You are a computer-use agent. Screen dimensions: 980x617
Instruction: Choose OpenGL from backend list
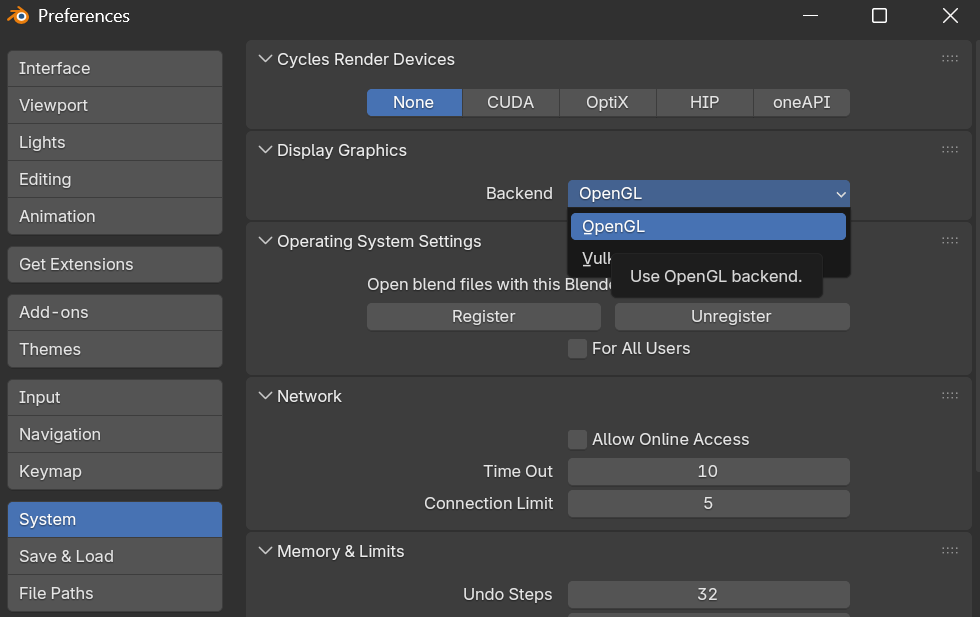tap(708, 226)
